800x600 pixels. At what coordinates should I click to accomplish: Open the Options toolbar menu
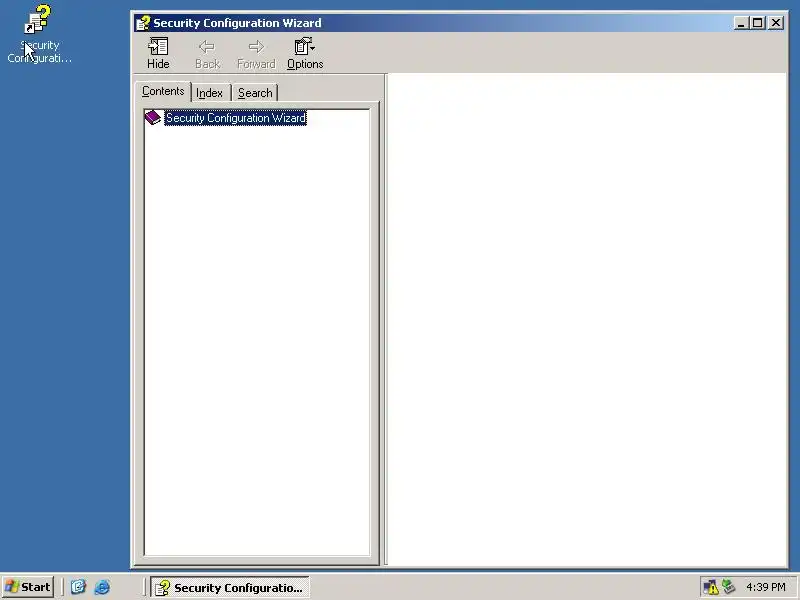pos(305,54)
